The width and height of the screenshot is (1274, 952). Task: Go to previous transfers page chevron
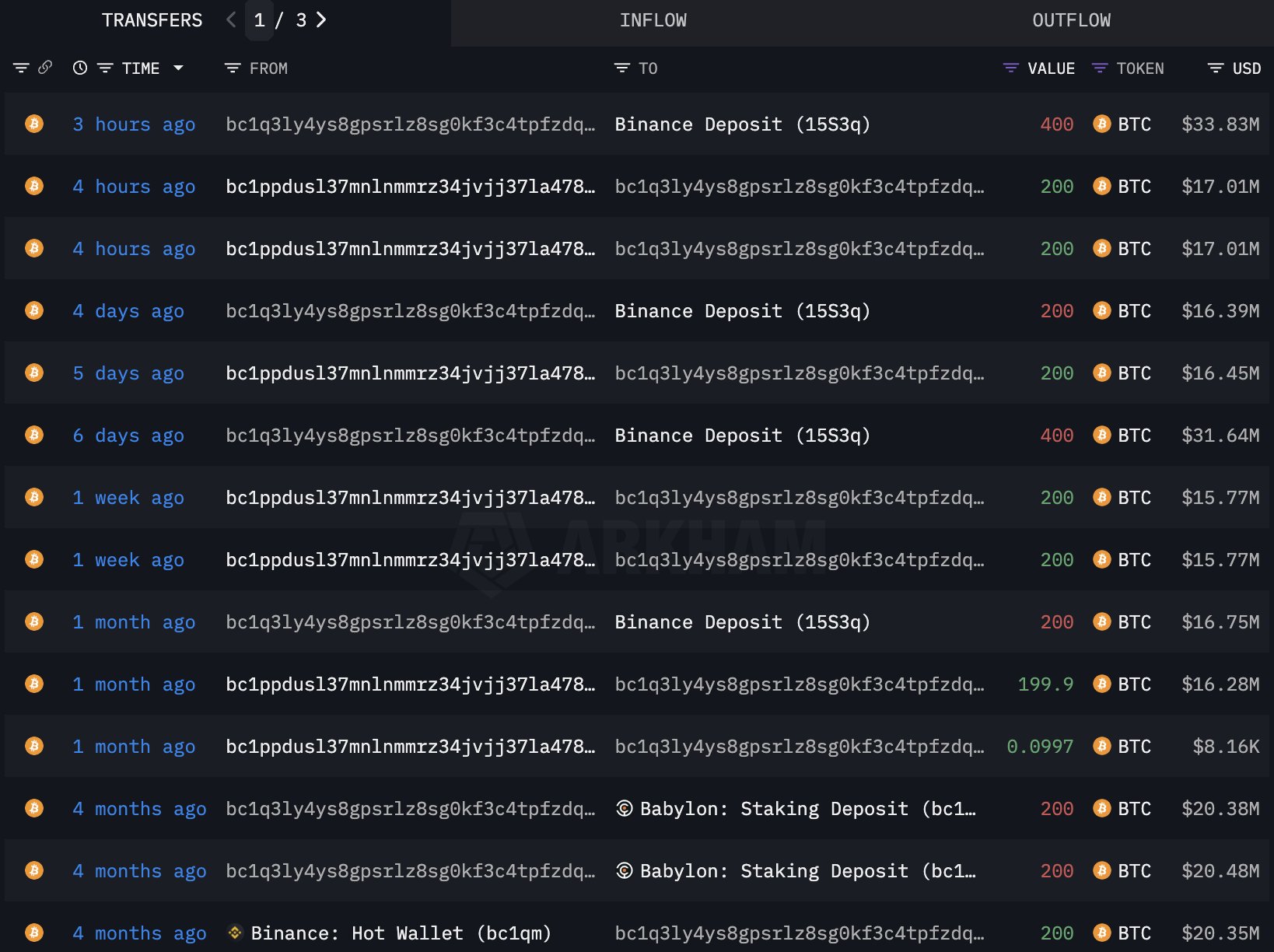click(x=231, y=19)
